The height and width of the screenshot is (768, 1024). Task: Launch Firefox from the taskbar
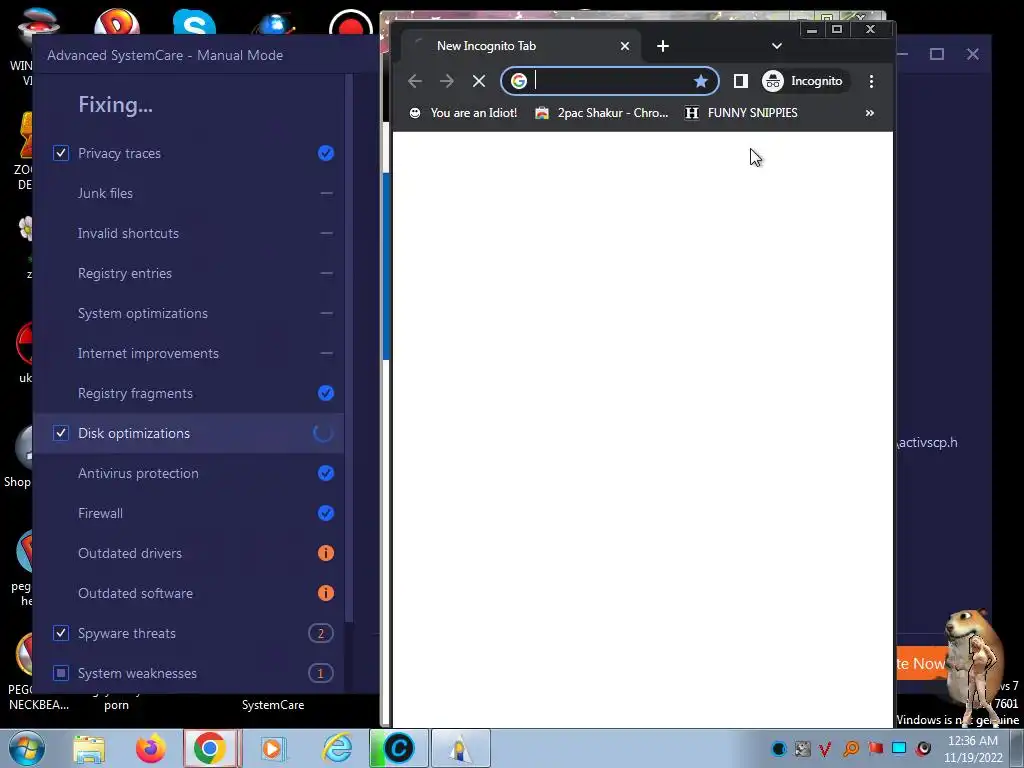pos(150,748)
